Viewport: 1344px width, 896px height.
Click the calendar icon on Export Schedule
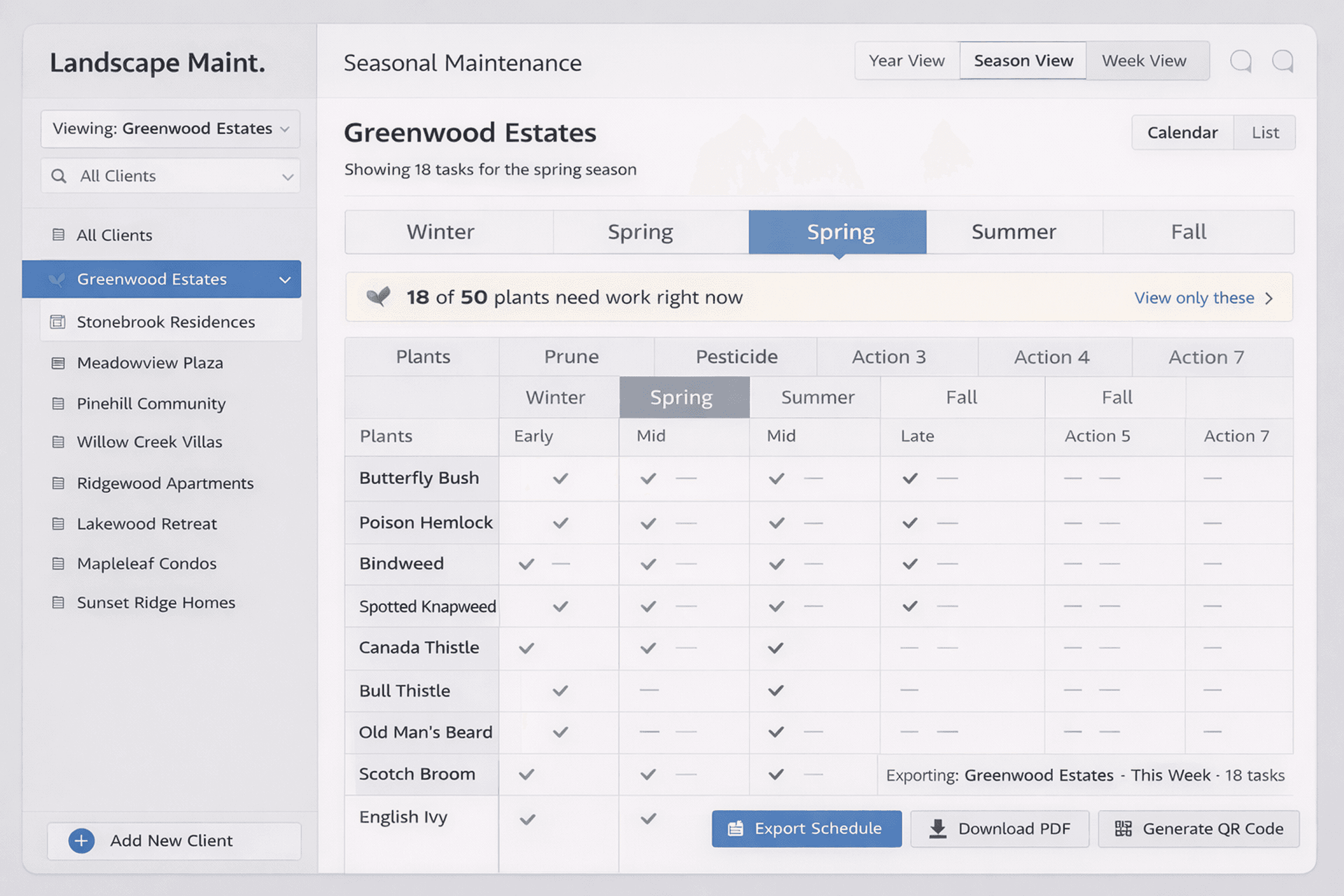click(736, 828)
